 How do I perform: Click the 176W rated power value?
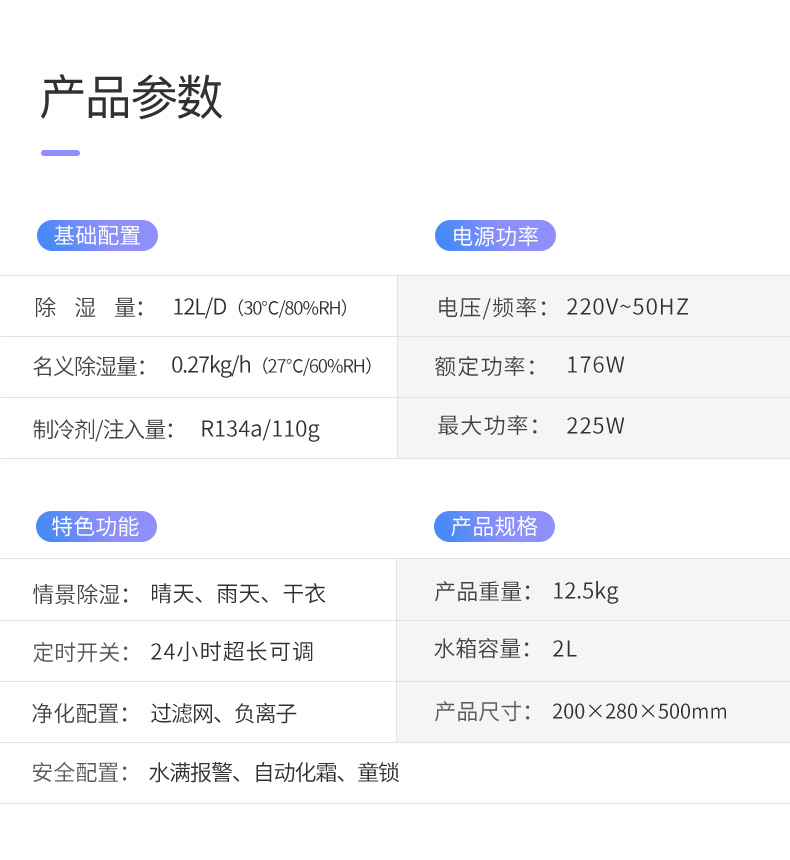tap(595, 365)
